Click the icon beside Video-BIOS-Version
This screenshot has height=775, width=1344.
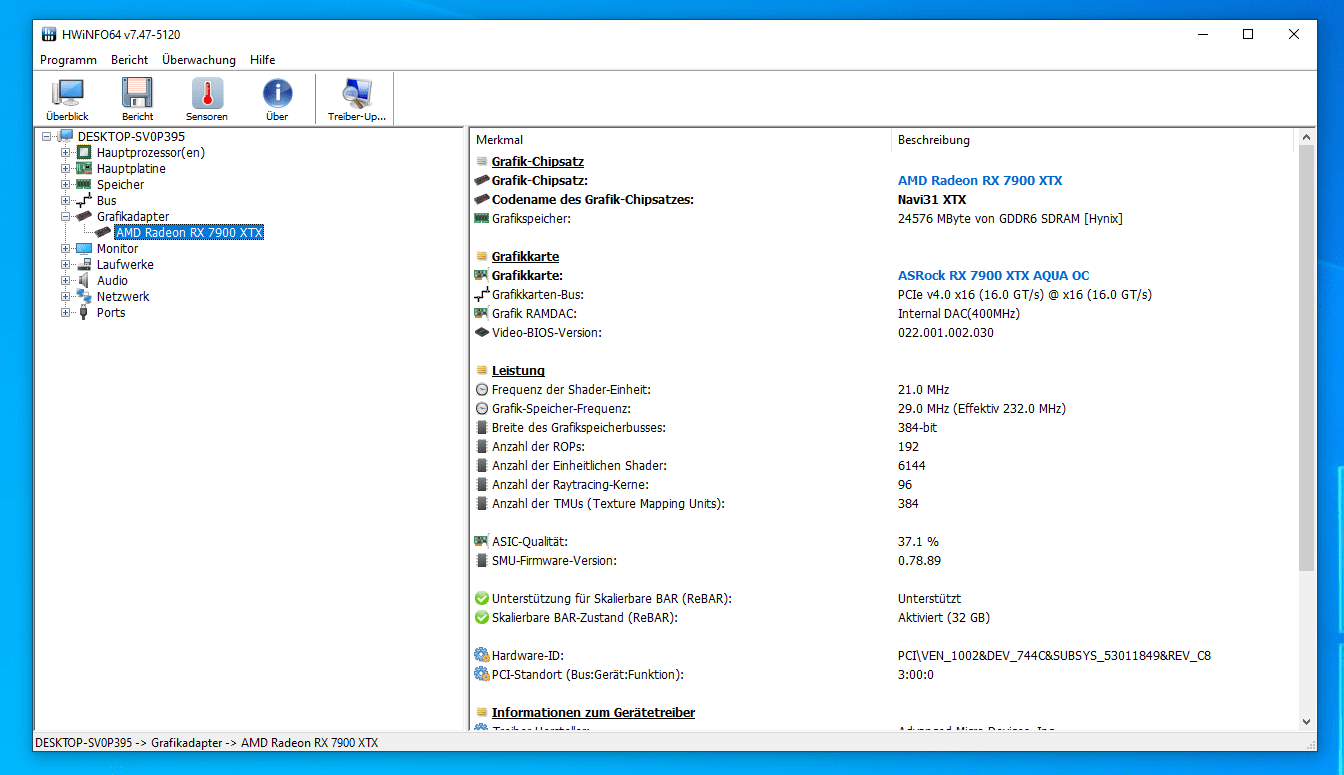coord(482,333)
